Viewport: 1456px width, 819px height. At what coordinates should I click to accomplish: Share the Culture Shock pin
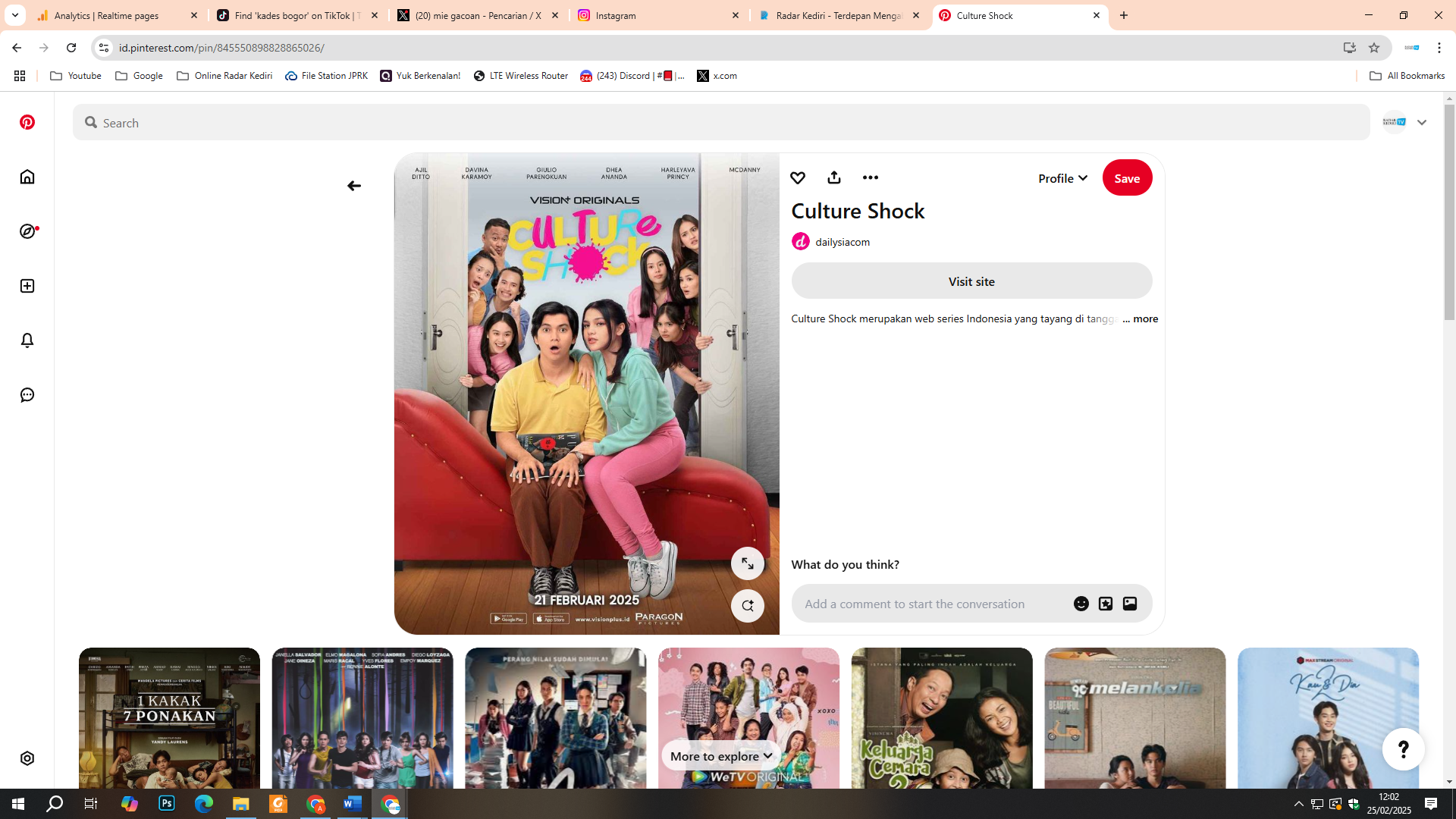tap(834, 177)
